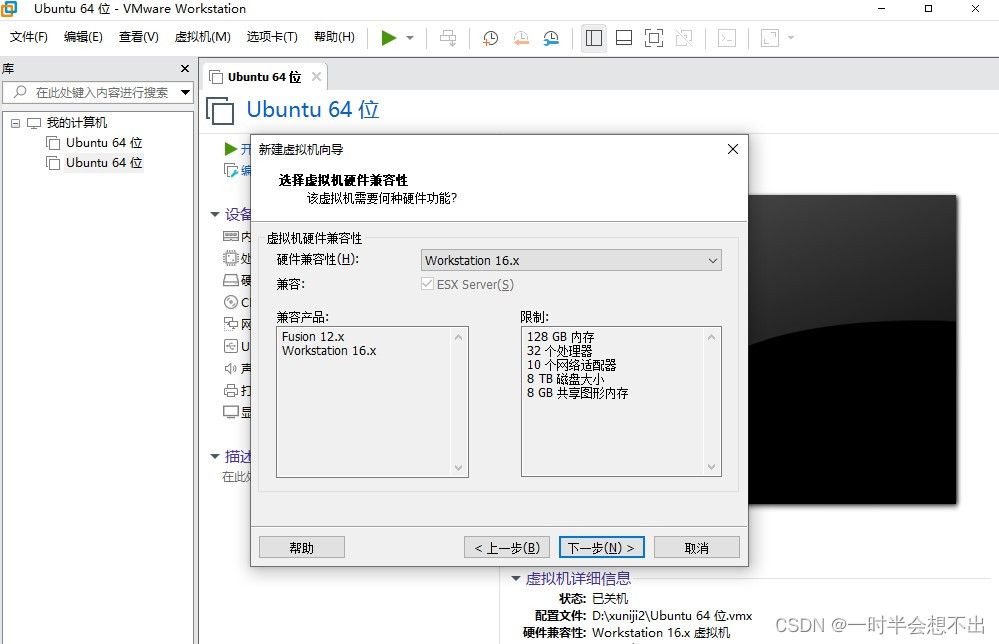Viewport: 999px width, 644px height.
Task: Open the 查看(V) menu
Action: (x=138, y=37)
